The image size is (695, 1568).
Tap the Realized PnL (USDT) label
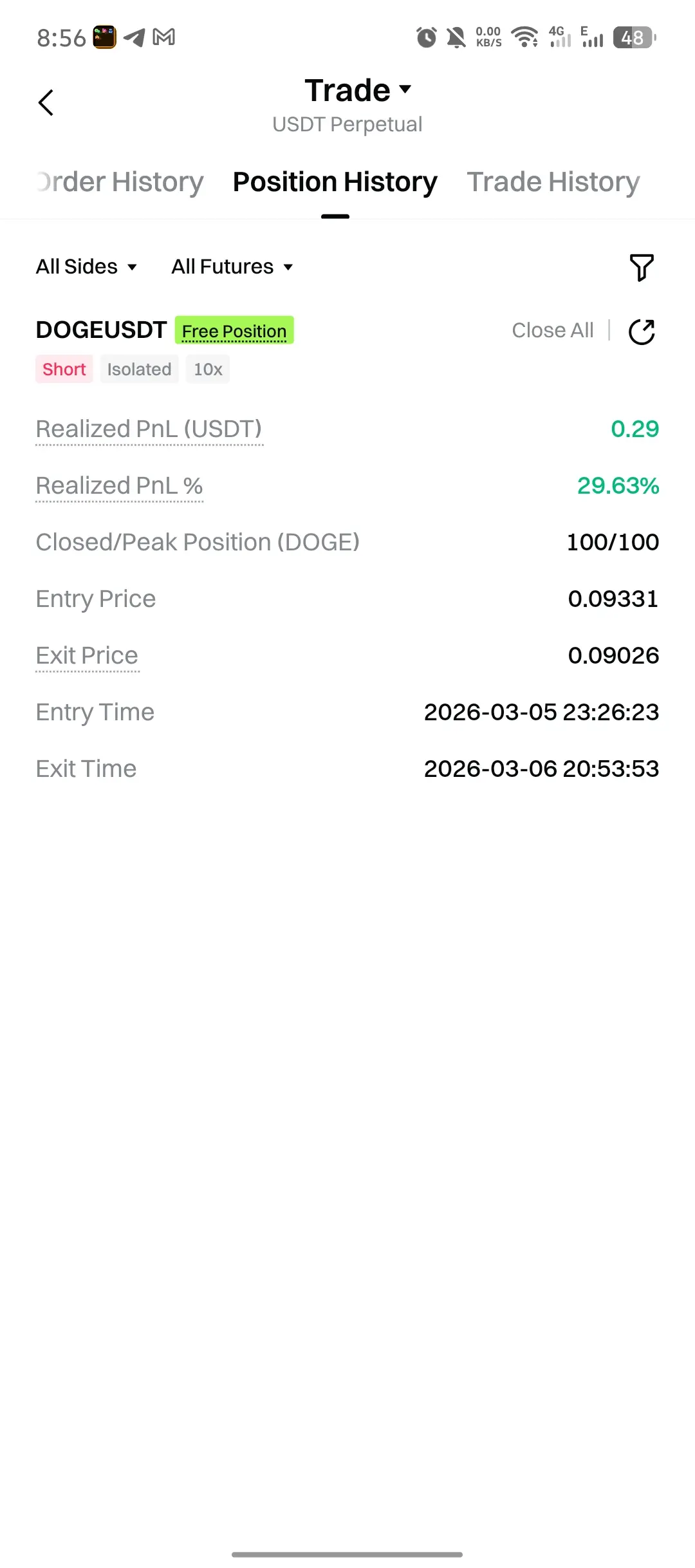[x=149, y=429]
